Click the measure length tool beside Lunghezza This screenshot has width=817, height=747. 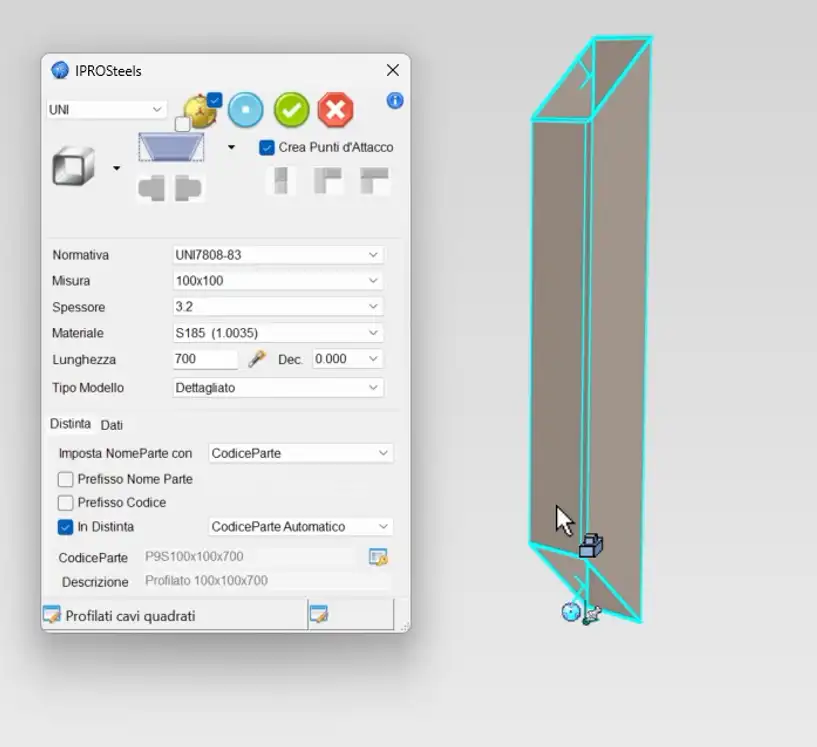(x=257, y=359)
